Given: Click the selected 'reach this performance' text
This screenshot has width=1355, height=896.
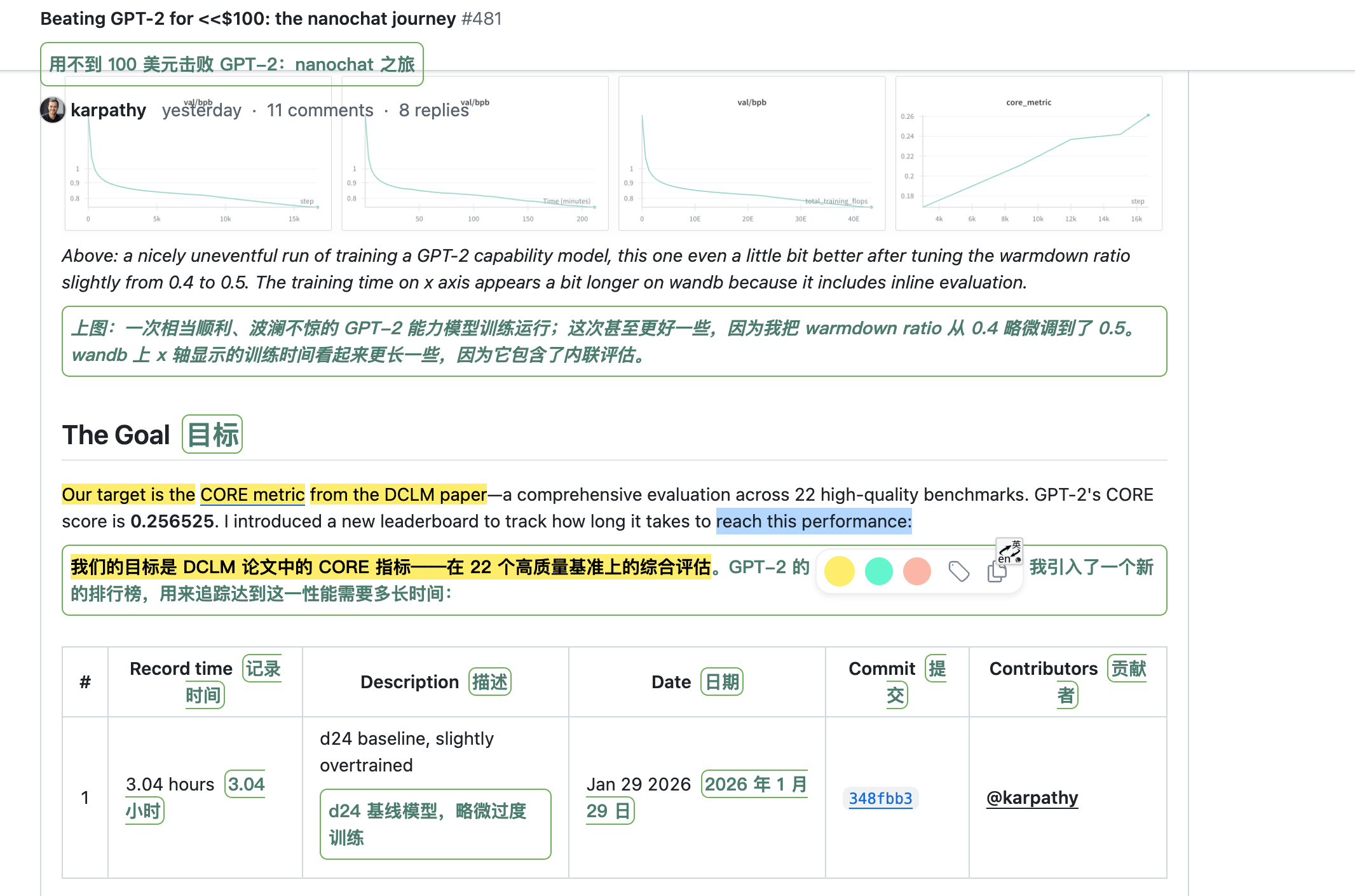Looking at the screenshot, I should (x=814, y=521).
